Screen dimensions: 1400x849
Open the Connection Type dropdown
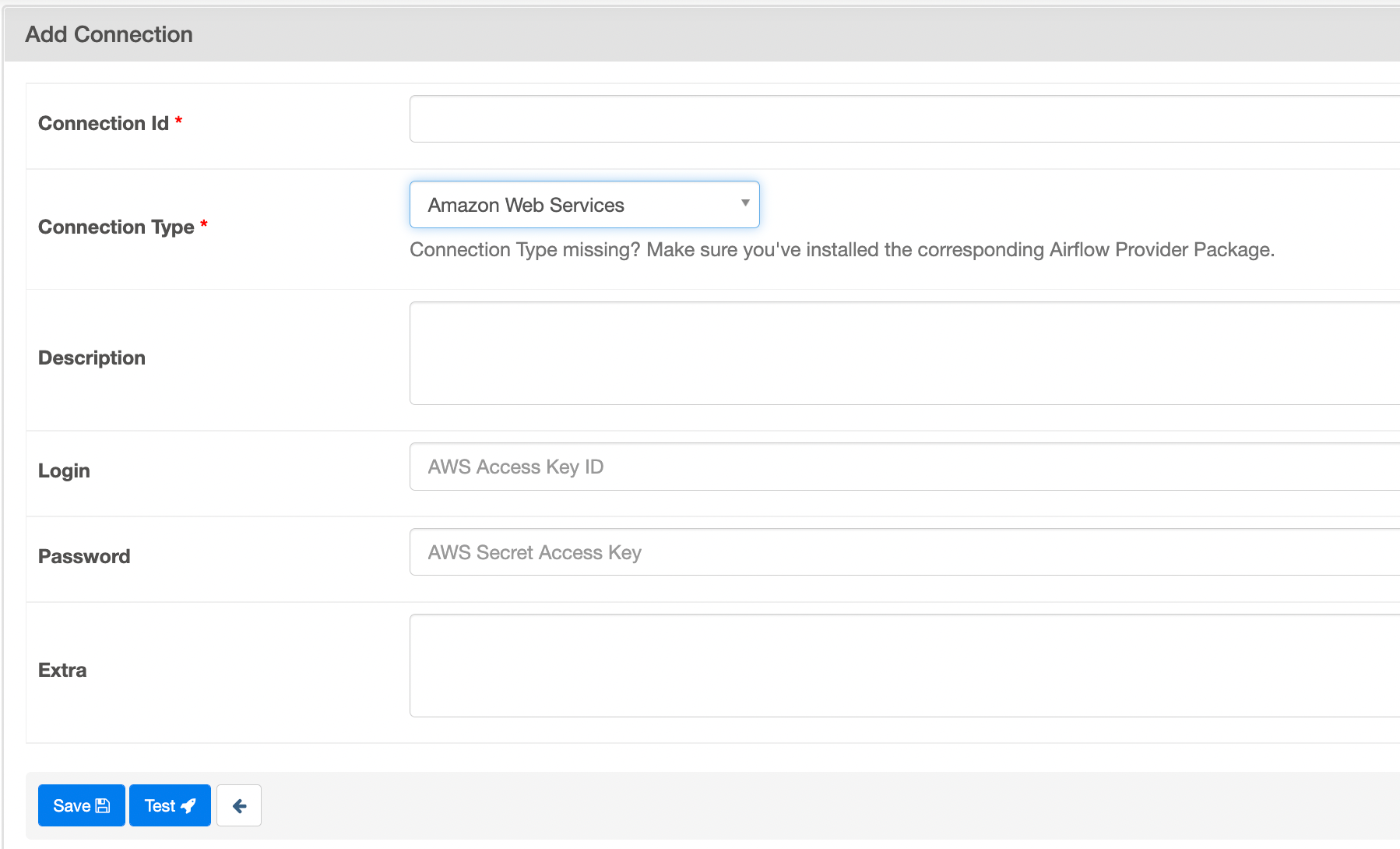tap(584, 205)
